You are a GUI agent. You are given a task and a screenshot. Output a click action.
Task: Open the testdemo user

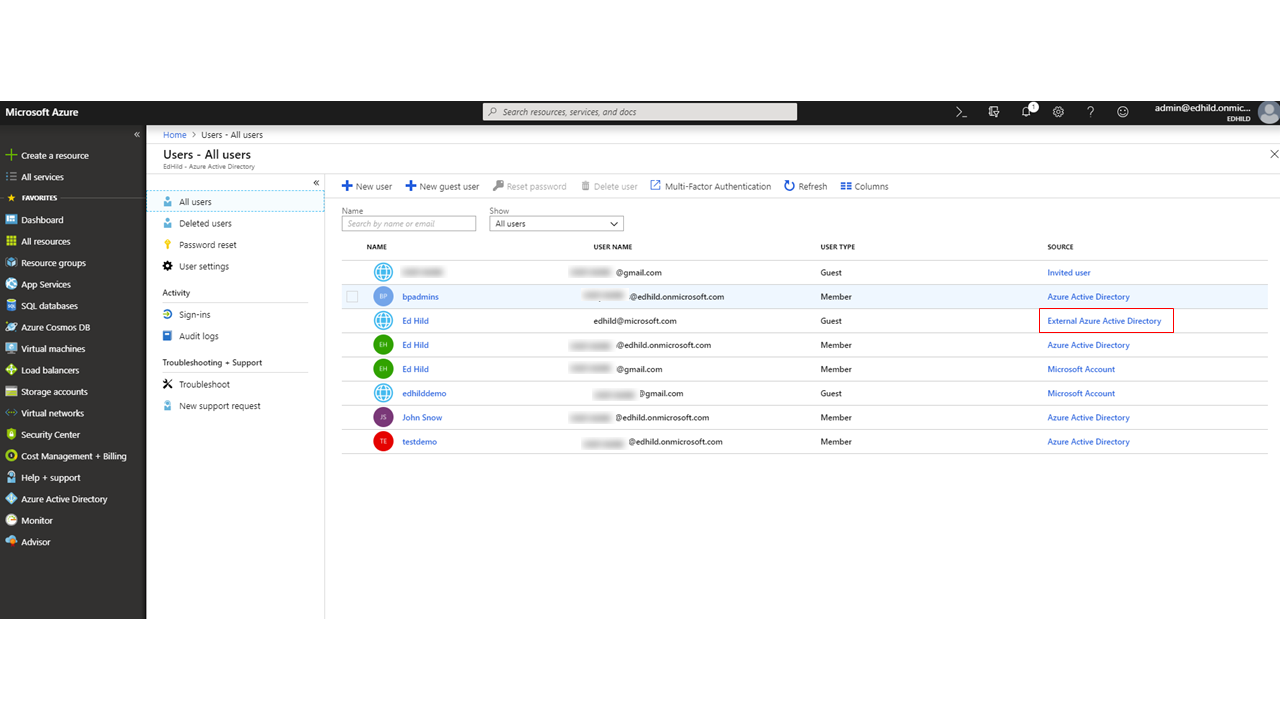(x=419, y=441)
